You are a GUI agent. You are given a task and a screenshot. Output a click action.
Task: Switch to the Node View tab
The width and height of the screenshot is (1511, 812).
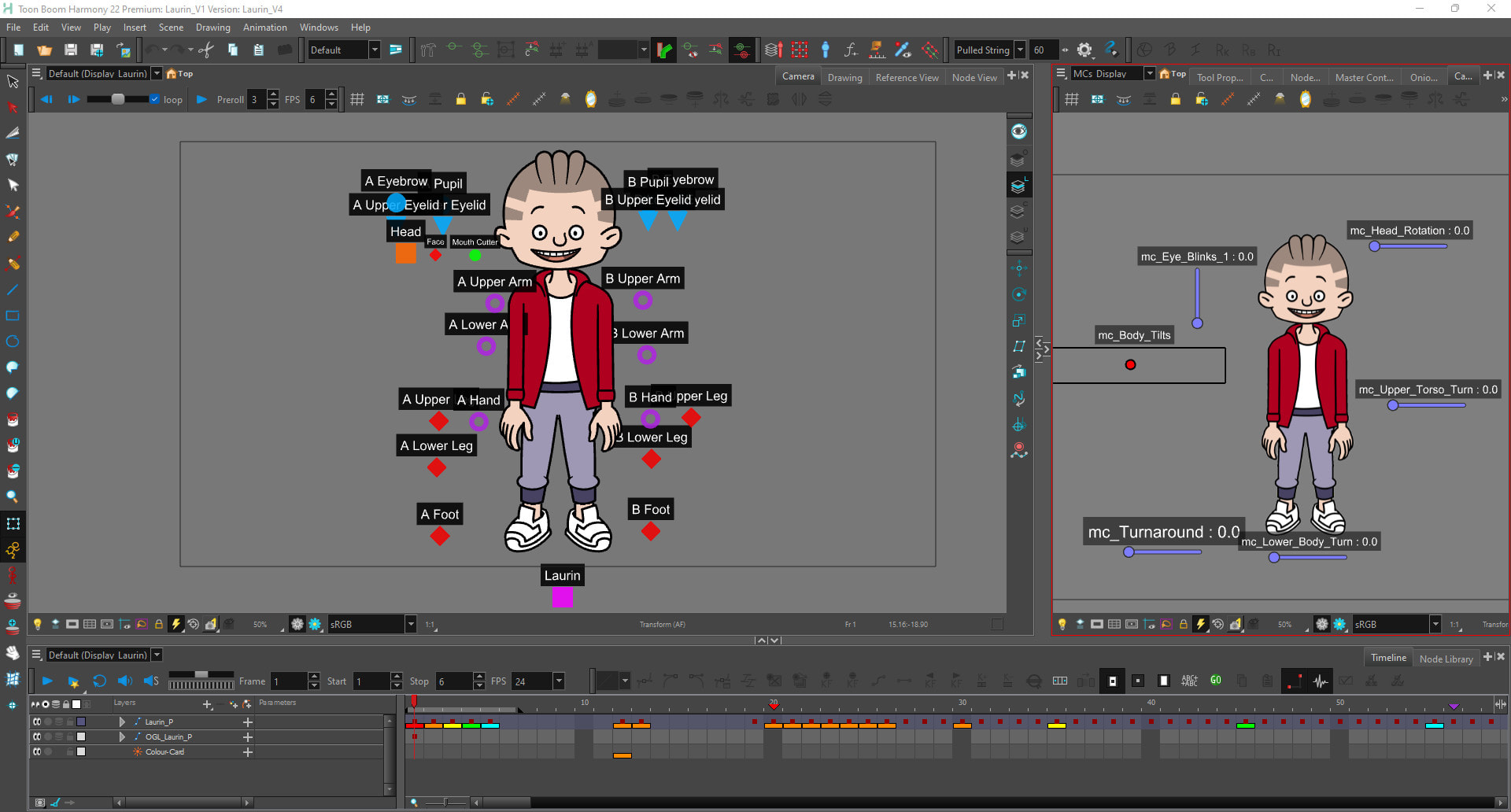tap(973, 77)
